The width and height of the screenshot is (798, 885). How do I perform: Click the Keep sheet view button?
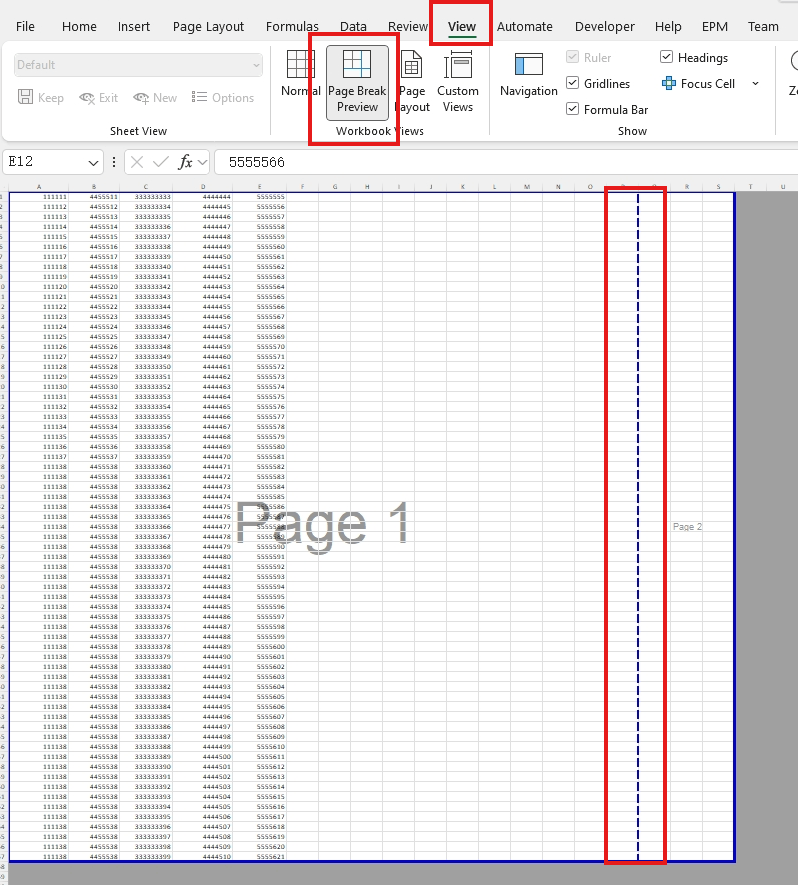[x=41, y=98]
